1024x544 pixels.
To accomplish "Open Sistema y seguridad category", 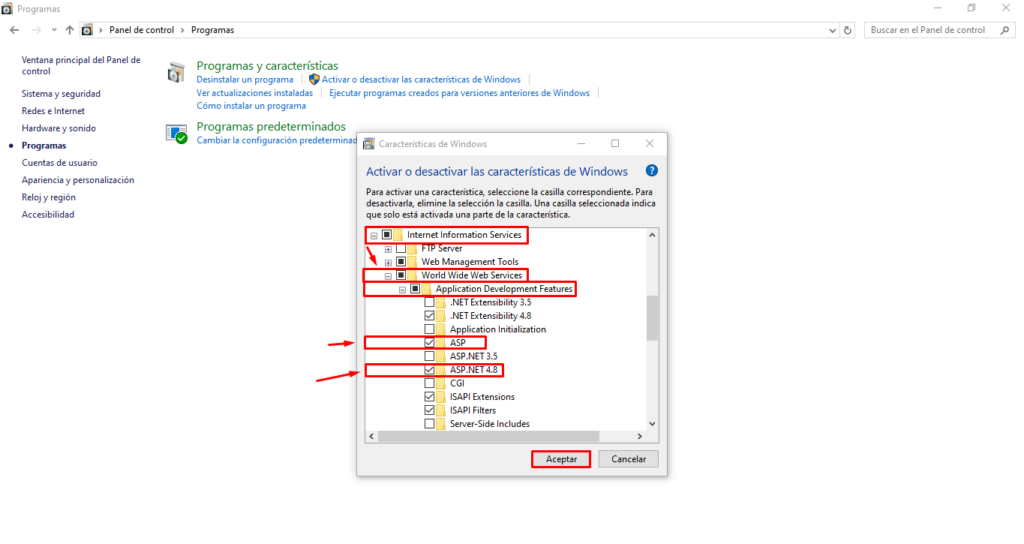I will [61, 93].
